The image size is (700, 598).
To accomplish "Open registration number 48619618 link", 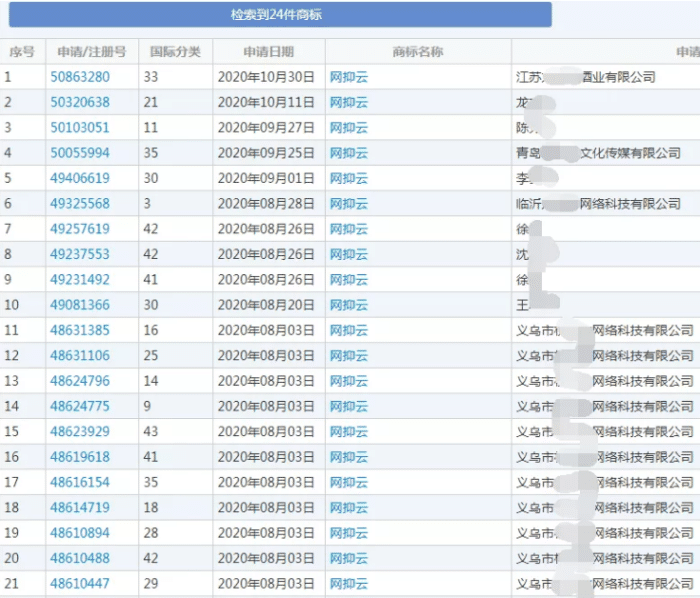I will [80, 457].
